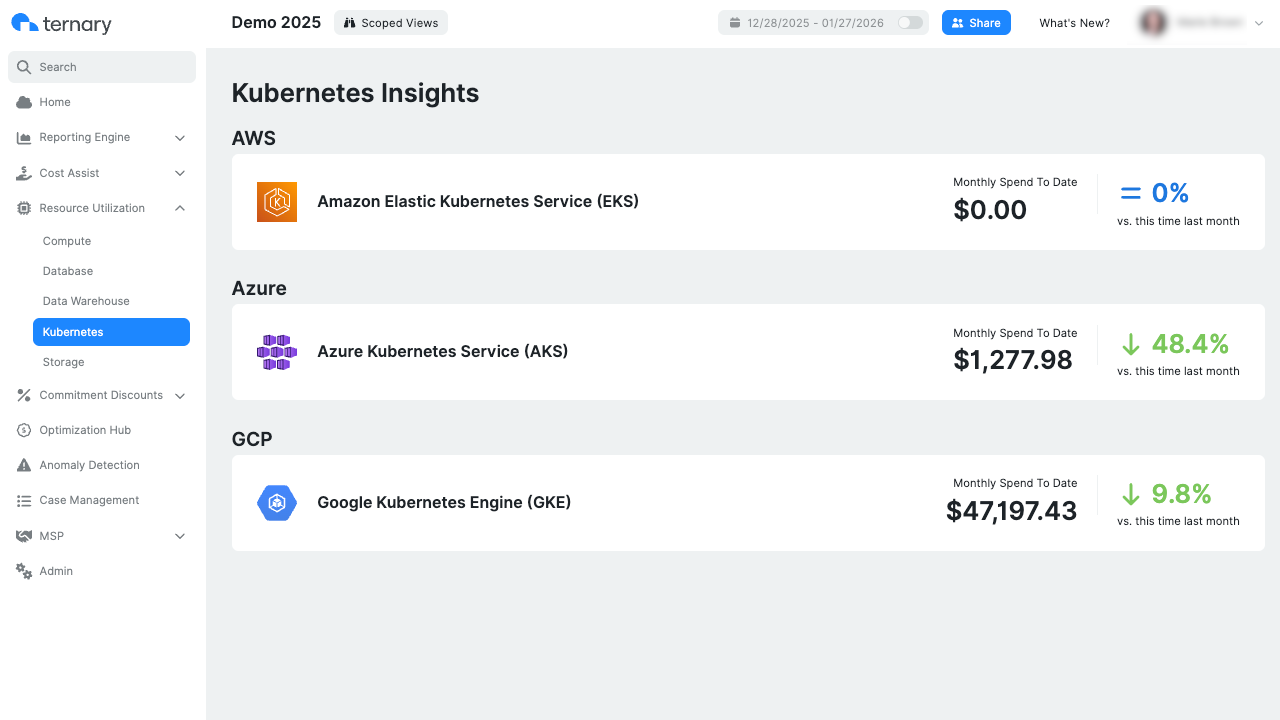The width and height of the screenshot is (1280, 720).
Task: Click the Azure AKS hexagon icon
Action: coord(277,352)
